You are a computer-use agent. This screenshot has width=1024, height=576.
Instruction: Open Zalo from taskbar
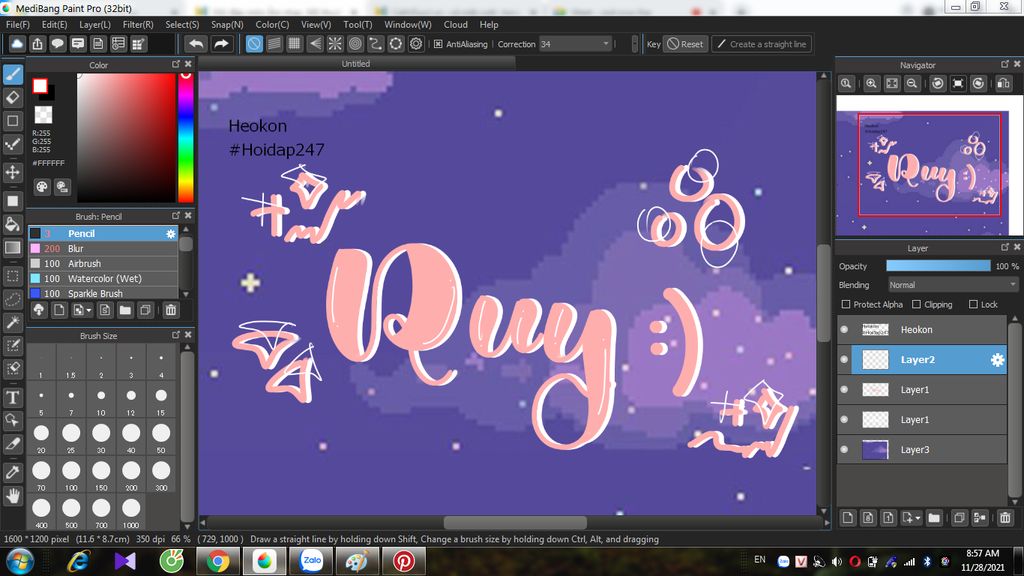(312, 561)
